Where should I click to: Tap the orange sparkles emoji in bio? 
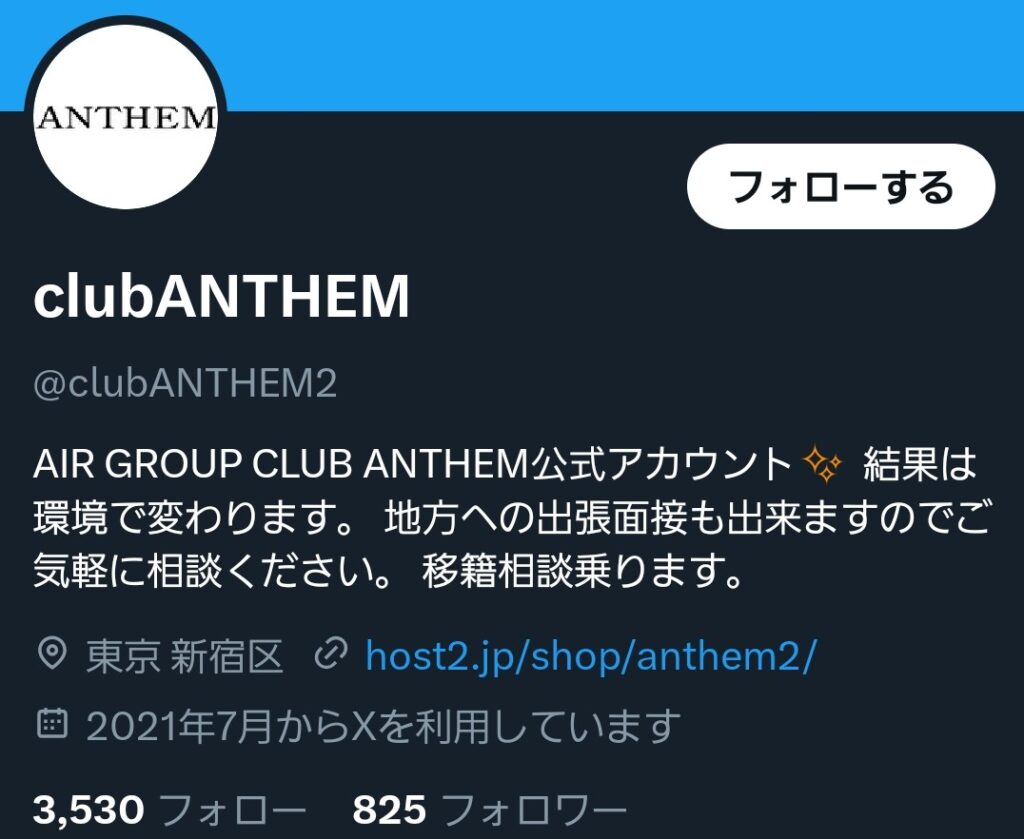[822, 464]
